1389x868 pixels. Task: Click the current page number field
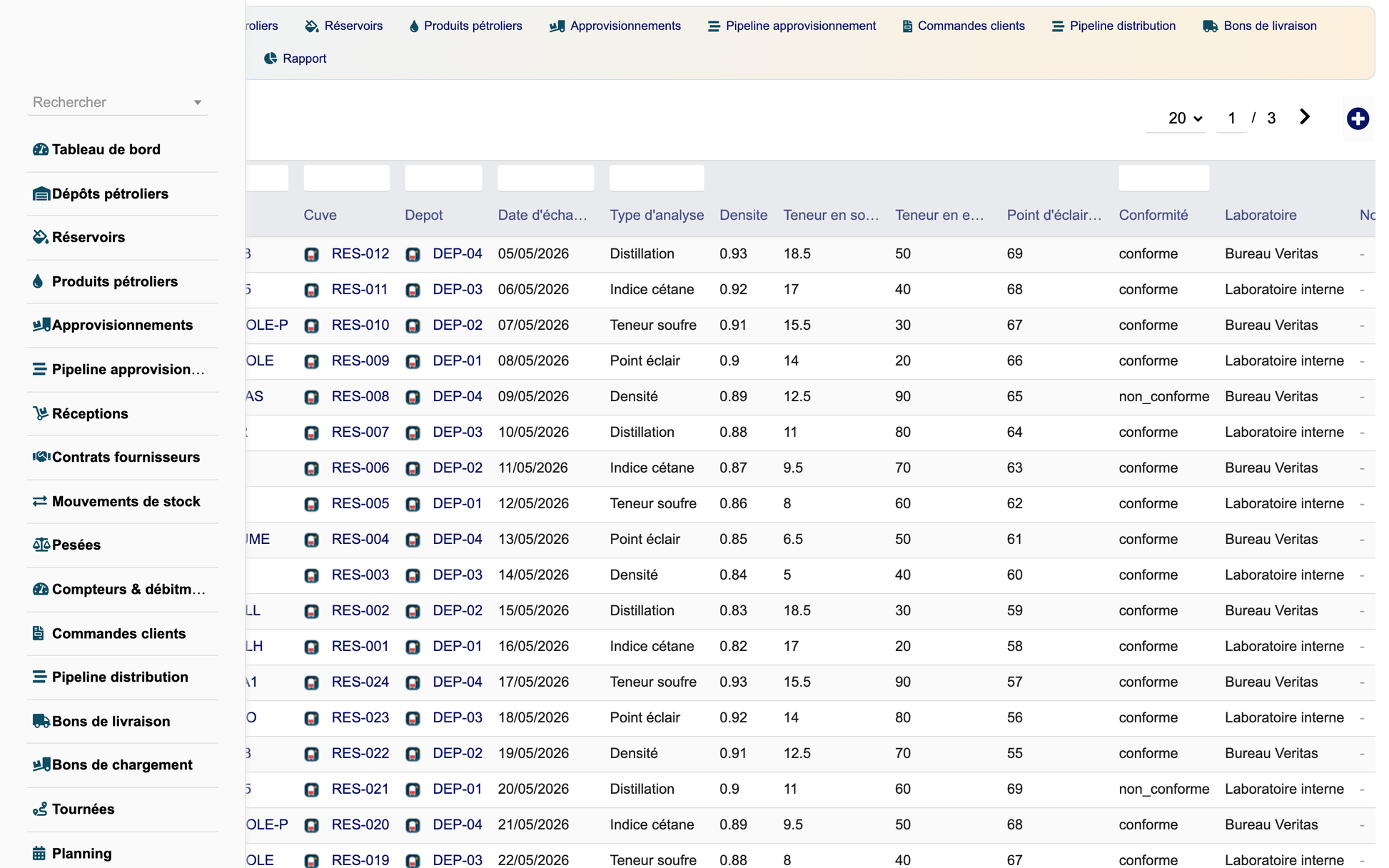pos(1232,118)
